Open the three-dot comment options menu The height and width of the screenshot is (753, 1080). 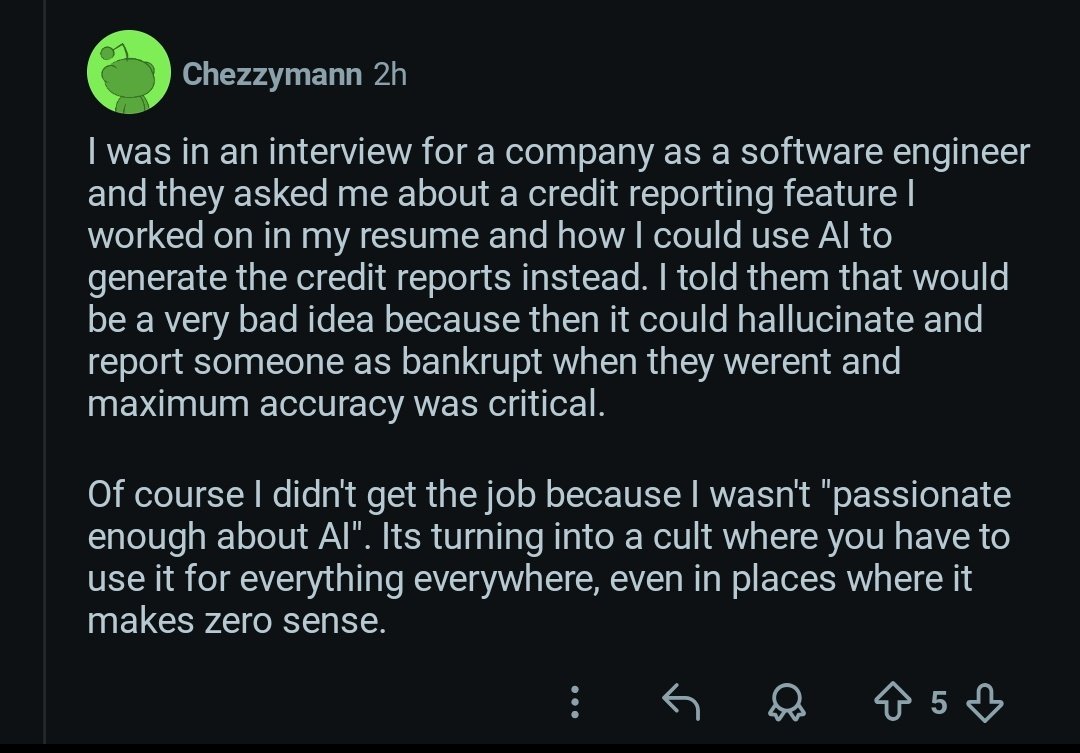click(575, 703)
